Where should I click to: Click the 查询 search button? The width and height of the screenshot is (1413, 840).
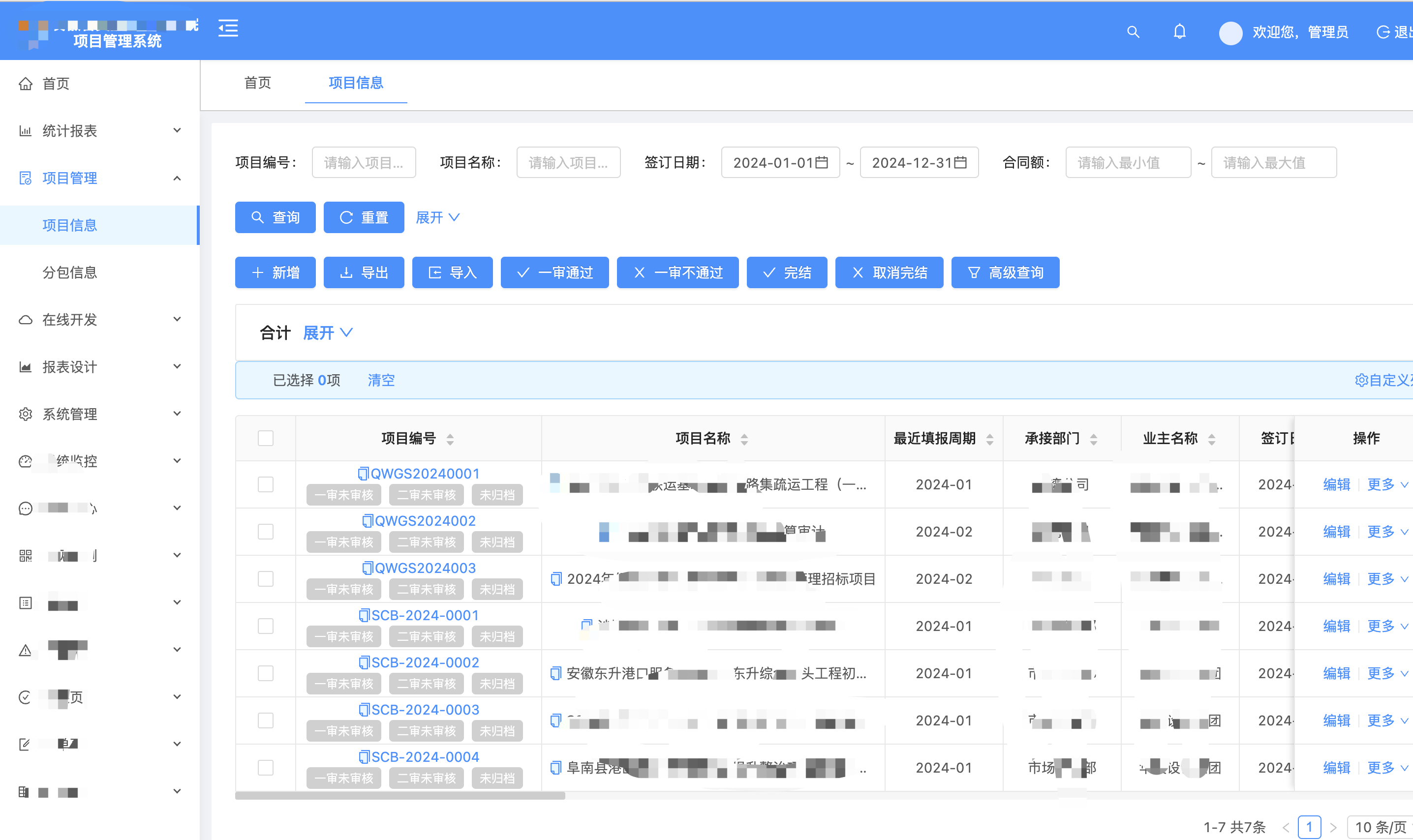275,217
